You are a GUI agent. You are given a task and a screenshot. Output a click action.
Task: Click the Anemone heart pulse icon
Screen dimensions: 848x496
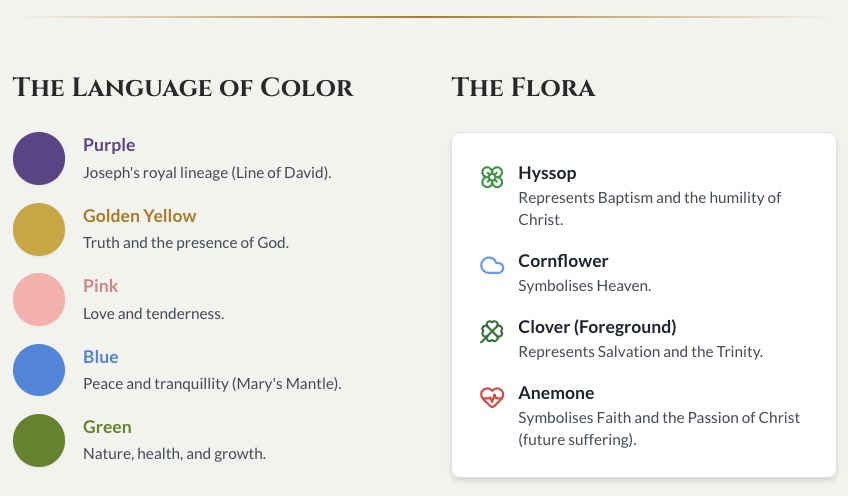tap(491, 397)
